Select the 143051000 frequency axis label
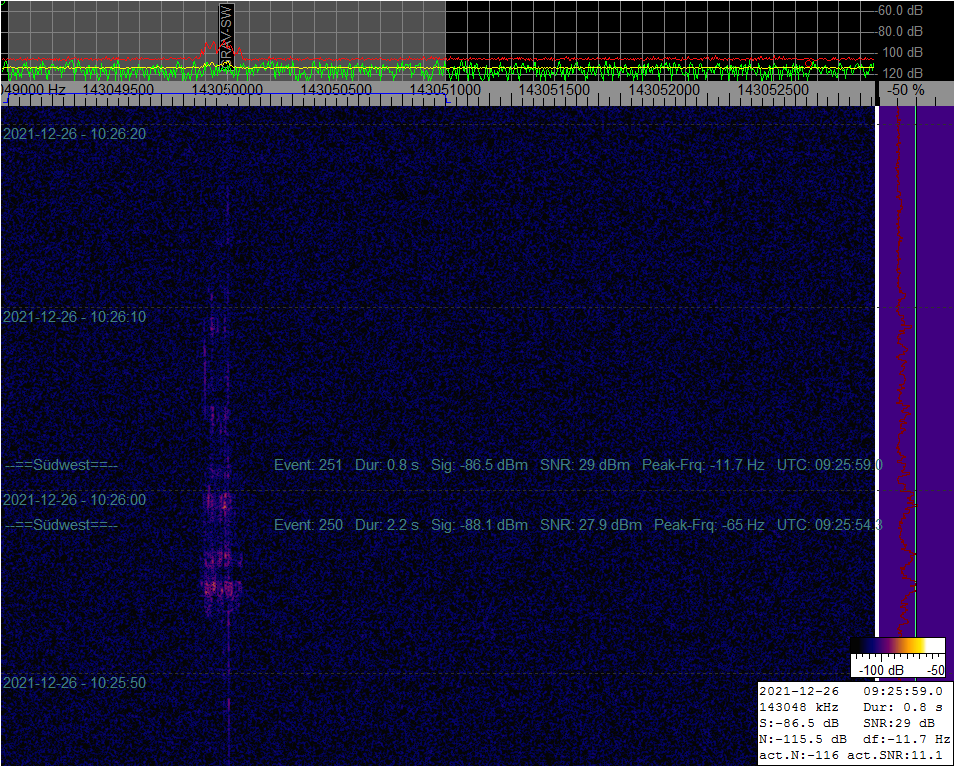 (445, 90)
